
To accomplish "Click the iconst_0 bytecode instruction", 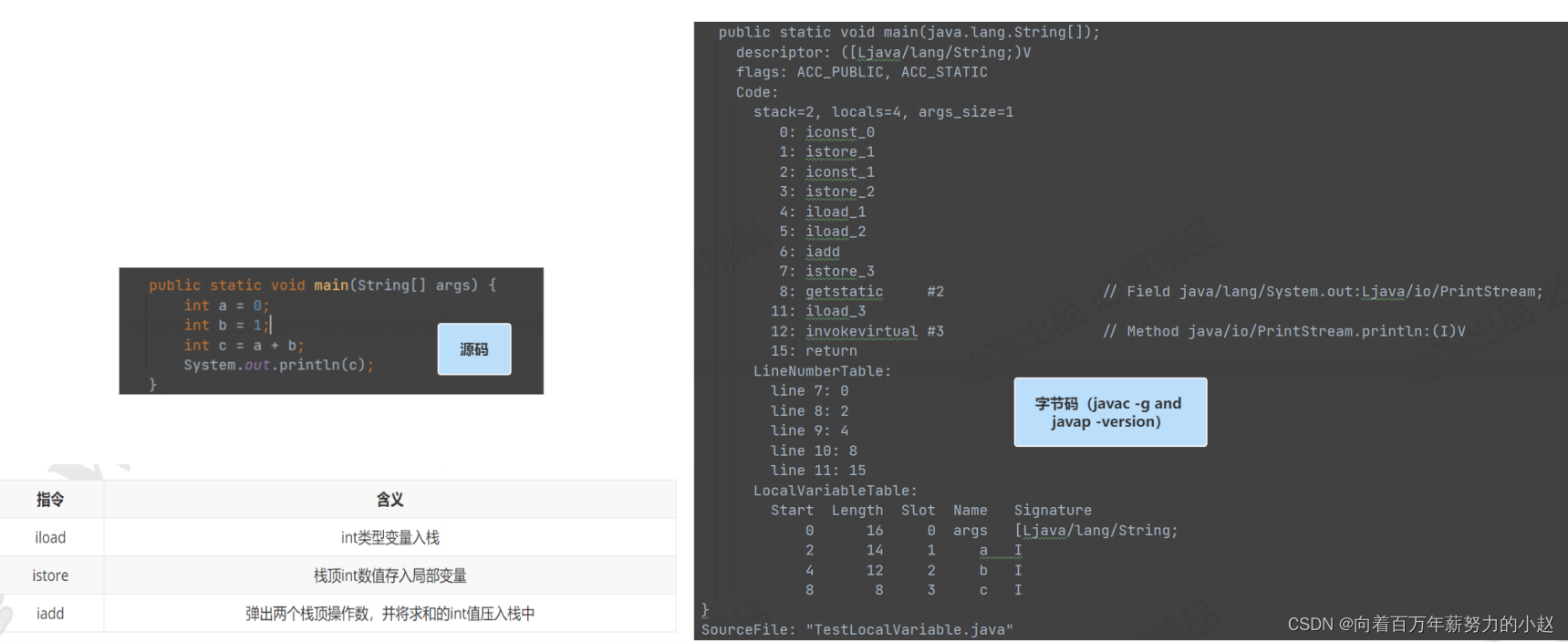I will [x=839, y=132].
